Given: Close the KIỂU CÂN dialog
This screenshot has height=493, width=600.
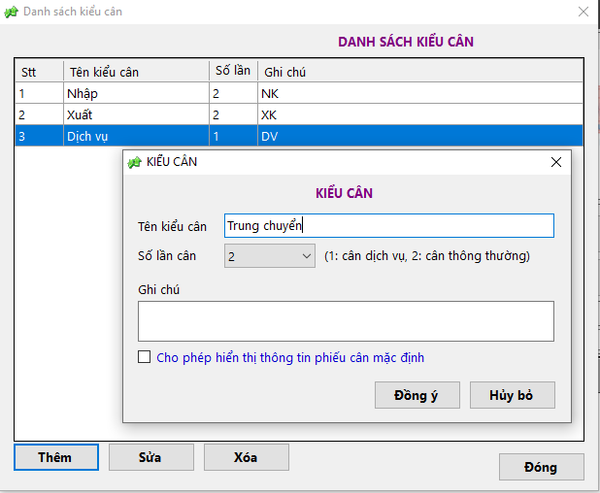Looking at the screenshot, I should 556,162.
